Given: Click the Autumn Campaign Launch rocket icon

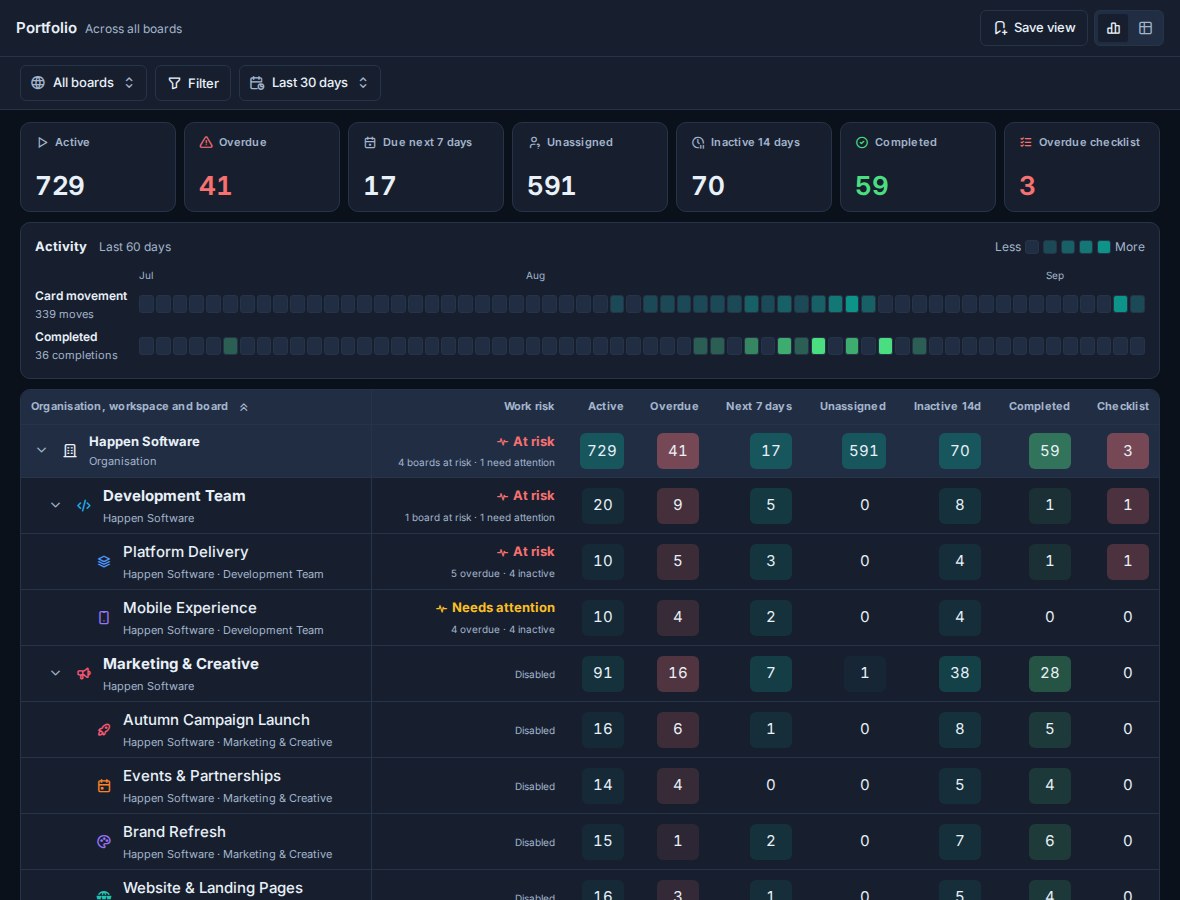Looking at the screenshot, I should 104,729.
